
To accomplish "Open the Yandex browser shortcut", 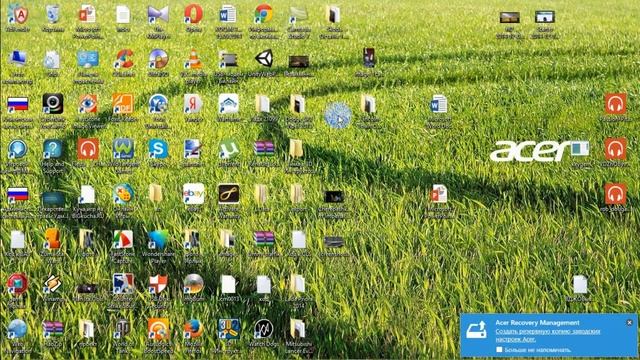I will (x=193, y=104).
